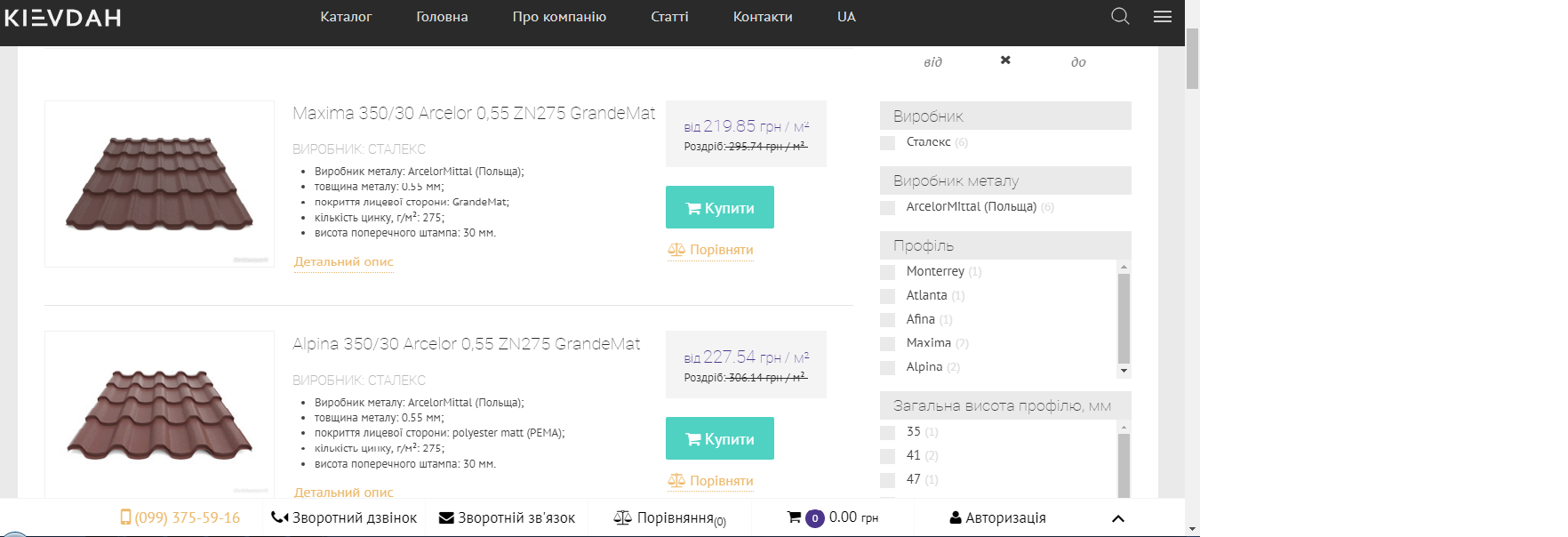
Task: Go to the Контакти menu item
Action: point(763,17)
